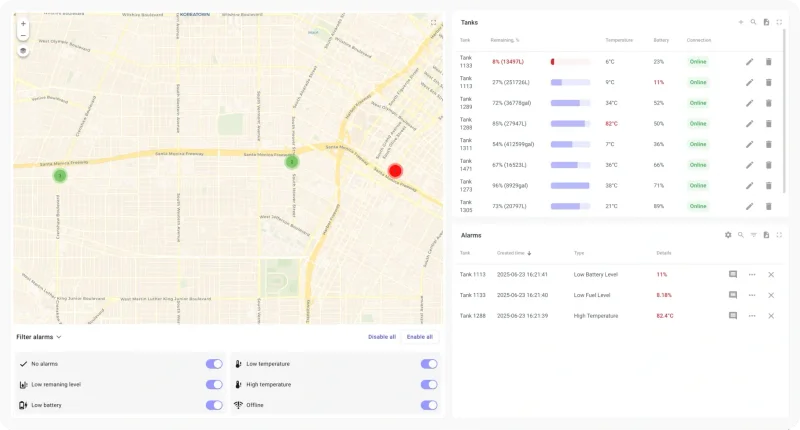
Task: Open the map layers control
Action: (x=23, y=51)
